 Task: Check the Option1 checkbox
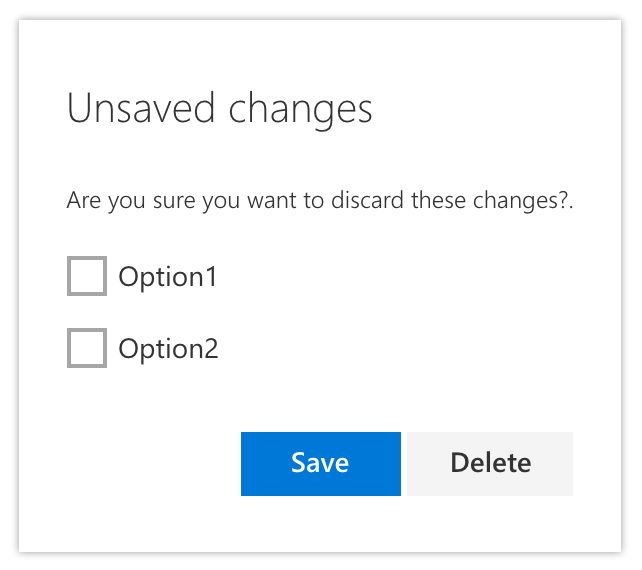tap(87, 276)
